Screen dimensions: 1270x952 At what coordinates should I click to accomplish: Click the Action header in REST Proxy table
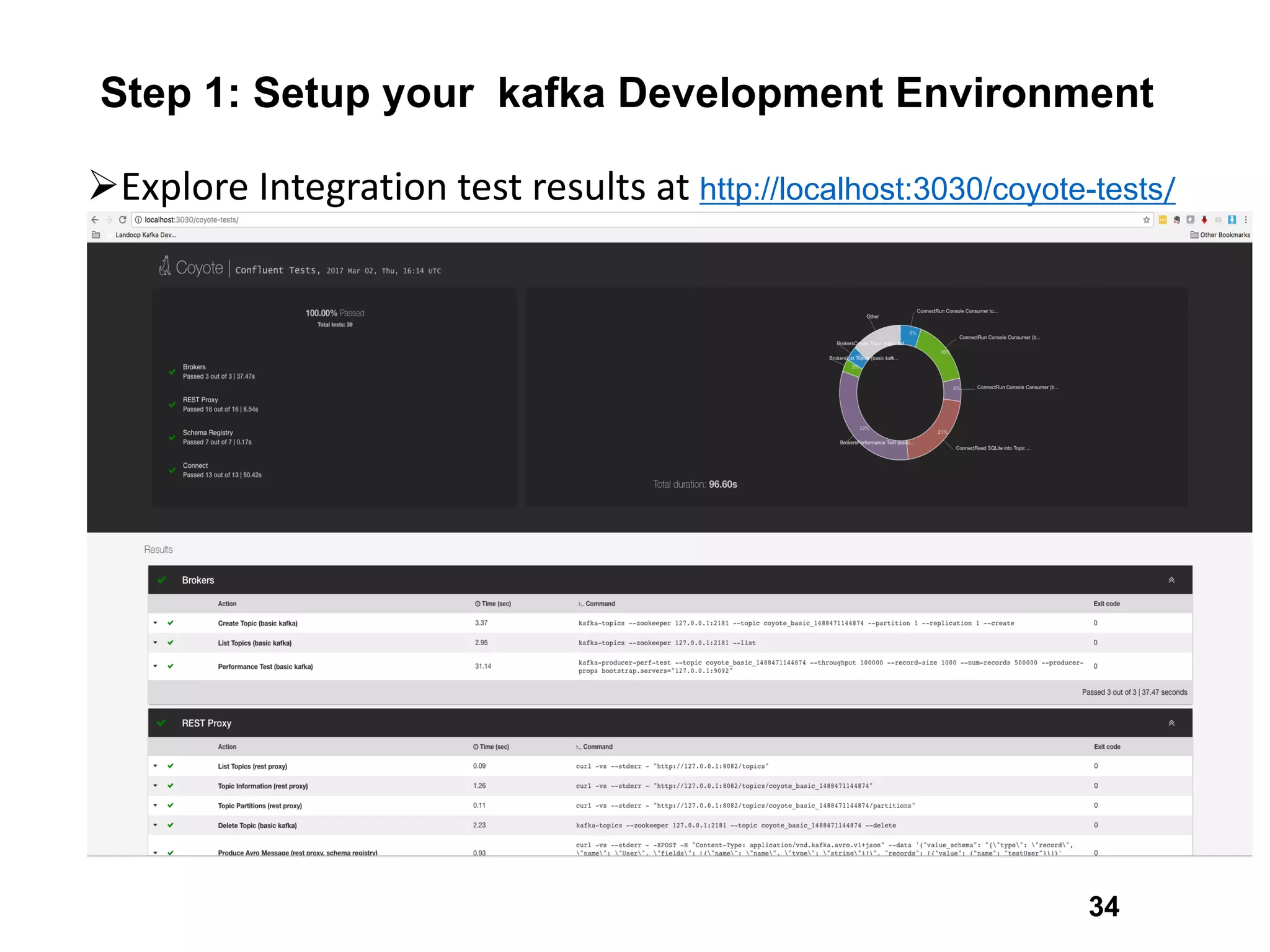tap(227, 747)
